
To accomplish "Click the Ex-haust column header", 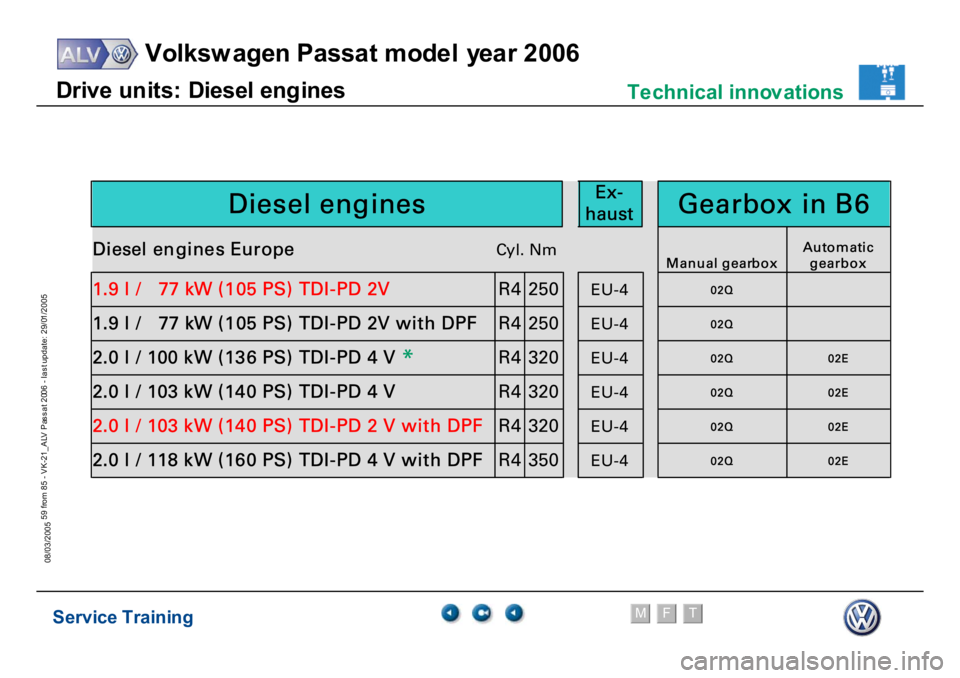I will tap(610, 204).
